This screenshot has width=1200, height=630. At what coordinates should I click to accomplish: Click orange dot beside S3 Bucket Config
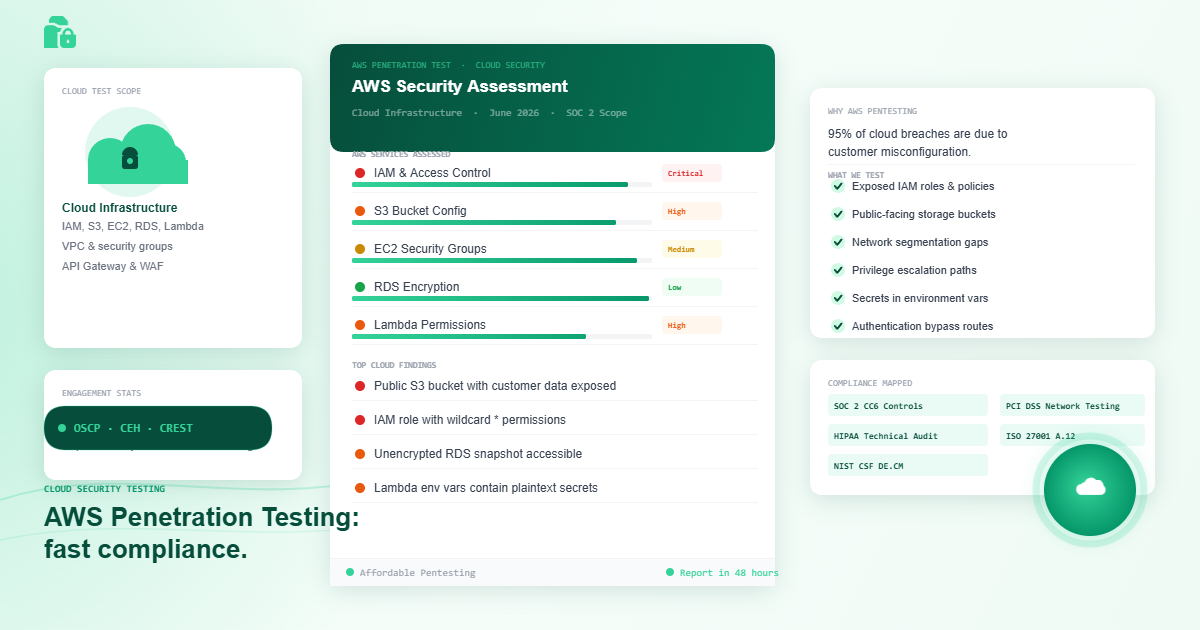click(x=360, y=211)
